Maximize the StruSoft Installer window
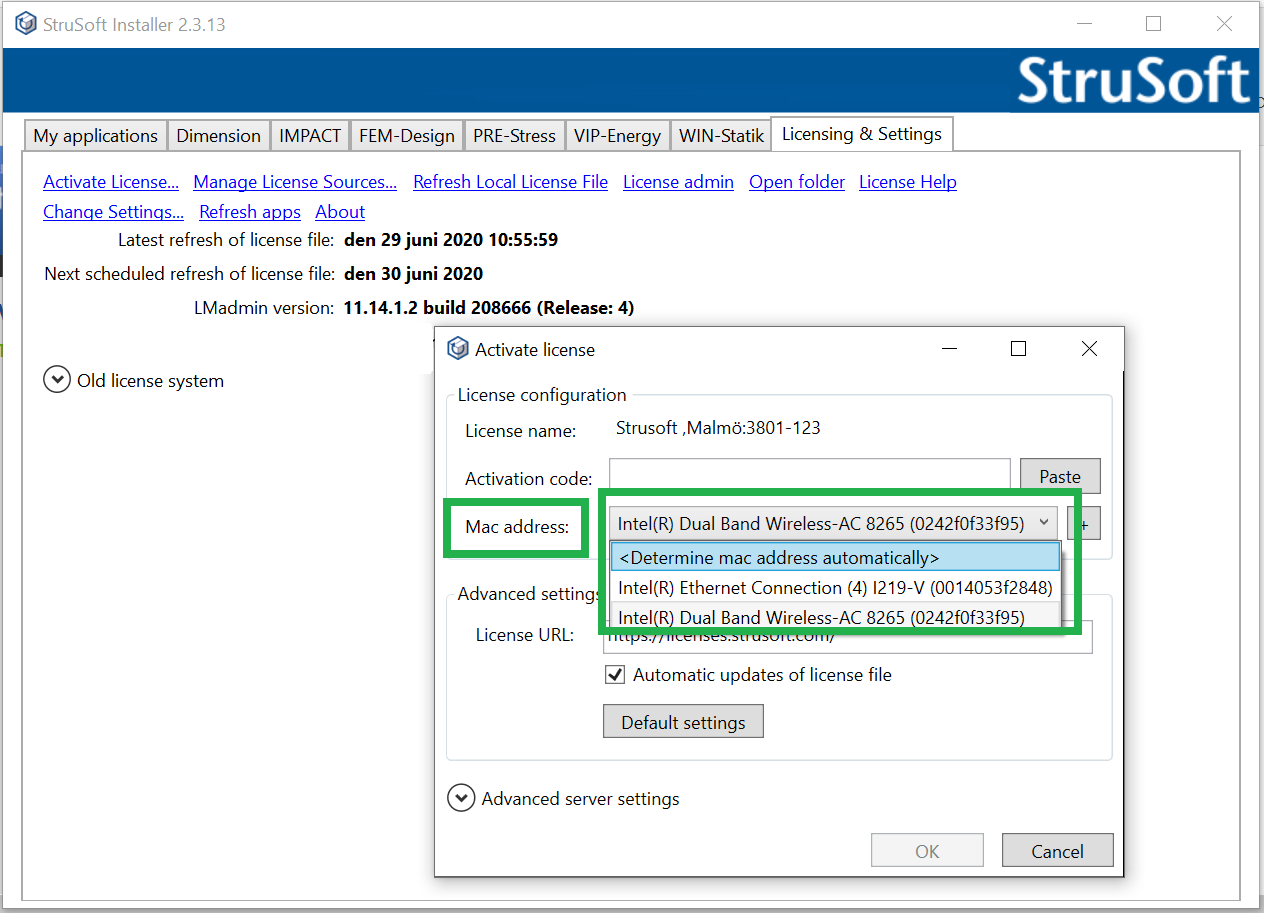The height and width of the screenshot is (913, 1264). (1153, 23)
